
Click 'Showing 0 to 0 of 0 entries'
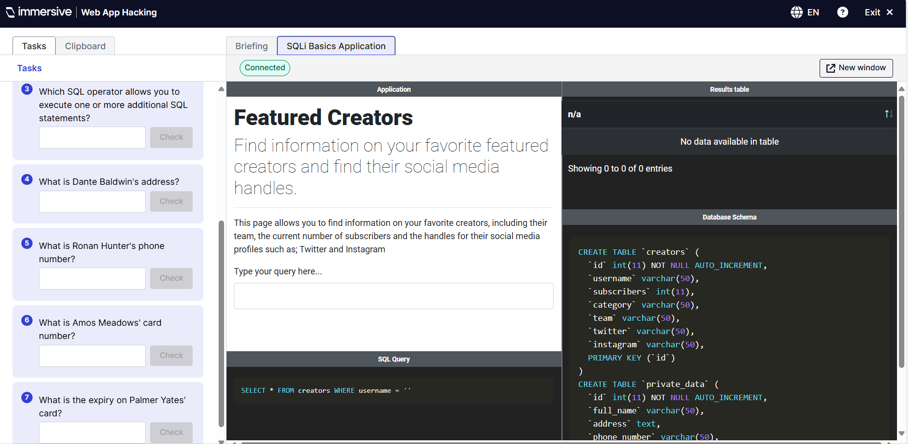620,169
